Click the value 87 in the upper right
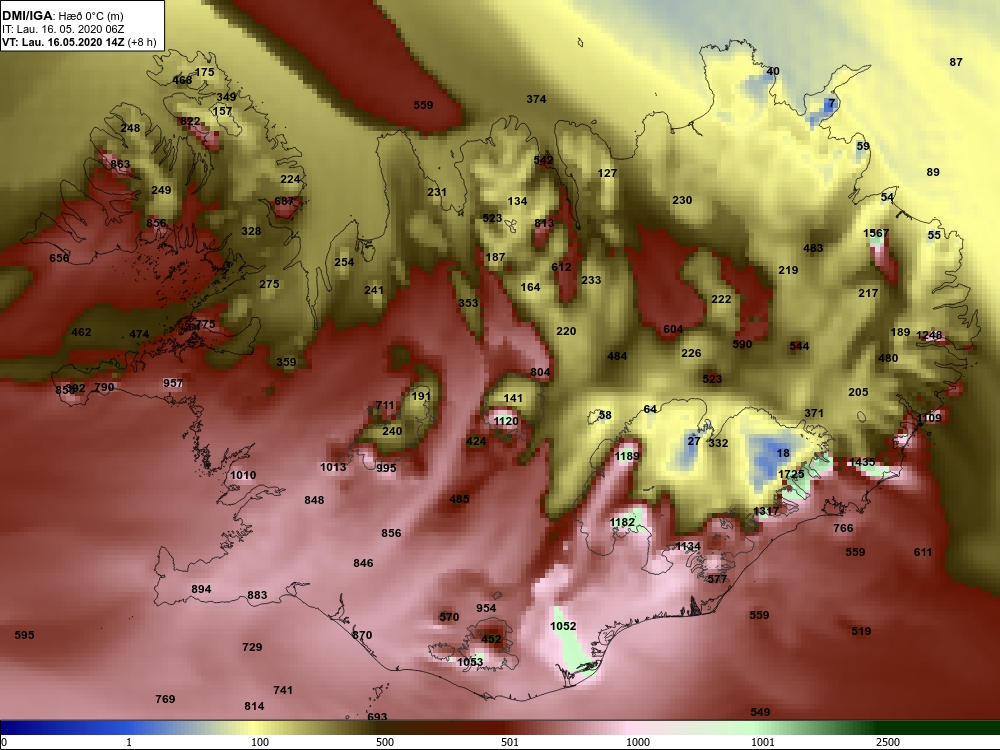The height and width of the screenshot is (750, 1000). pyautogui.click(x=955, y=62)
